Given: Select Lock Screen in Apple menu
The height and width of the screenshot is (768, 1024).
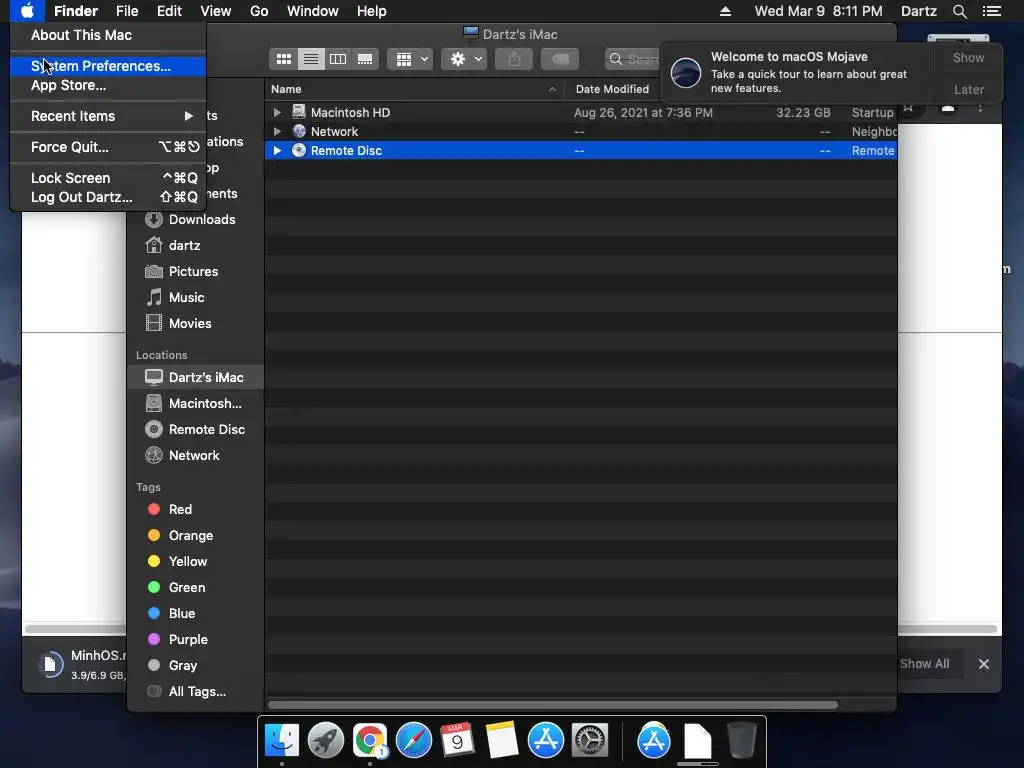Looking at the screenshot, I should pyautogui.click(x=108, y=178).
